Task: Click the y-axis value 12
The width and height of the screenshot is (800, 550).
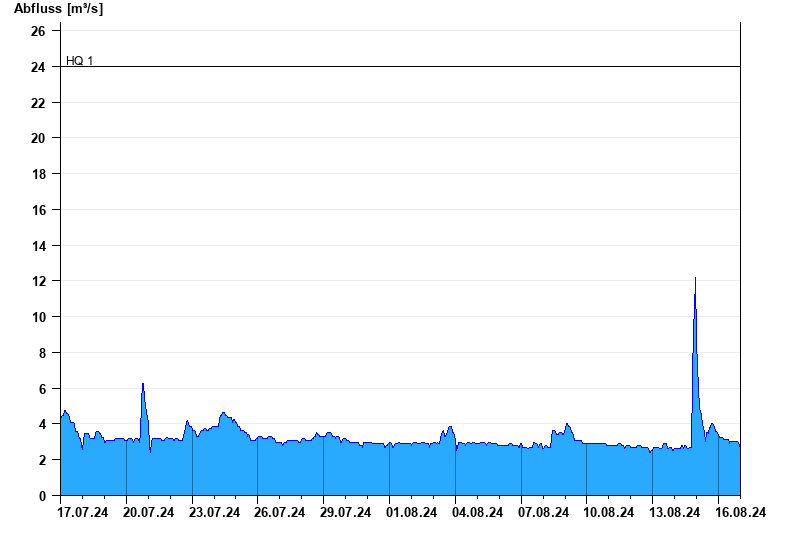Action: [x=38, y=281]
